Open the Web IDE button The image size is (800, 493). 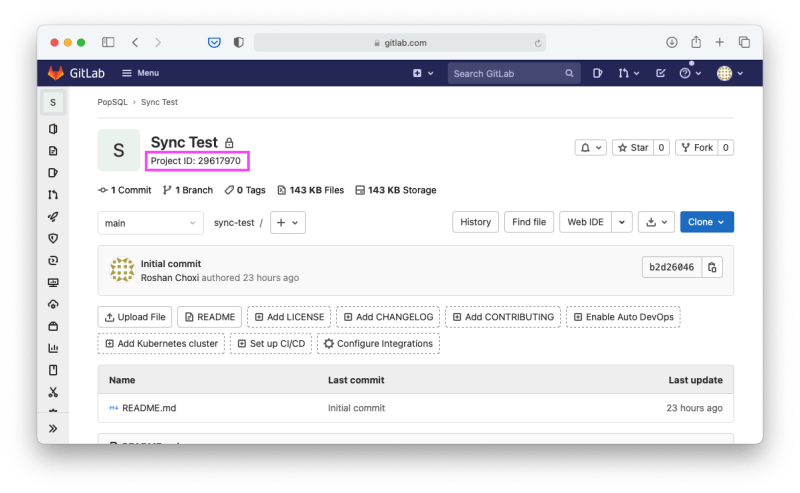click(x=585, y=222)
